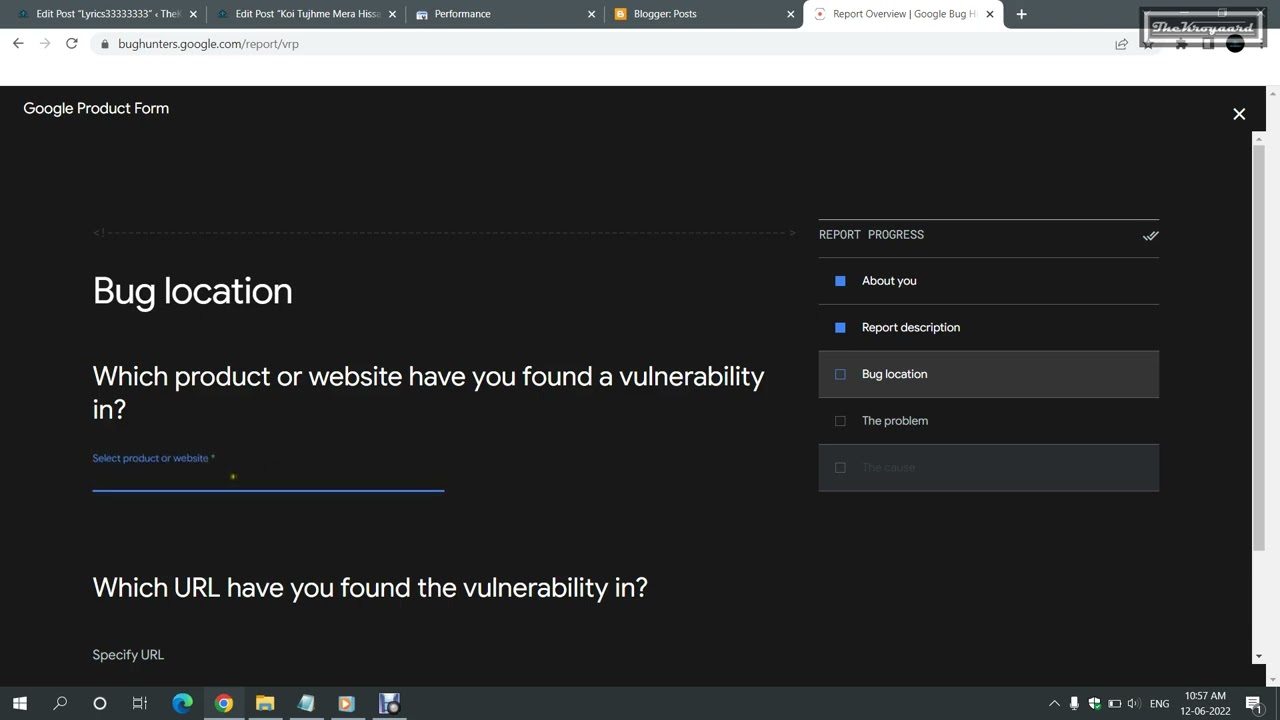Open Windows Security tray icon
Screen dimensions: 1280x720
1094,704
